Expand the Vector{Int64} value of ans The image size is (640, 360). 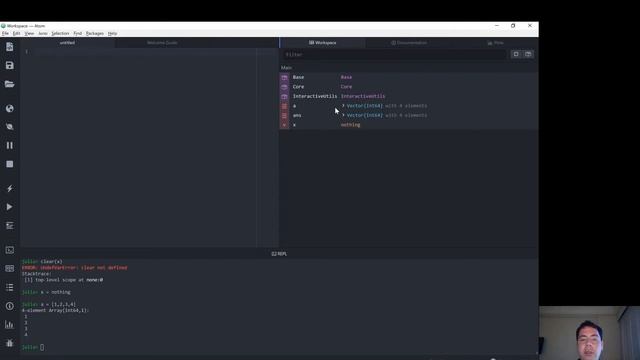pyautogui.click(x=343, y=115)
